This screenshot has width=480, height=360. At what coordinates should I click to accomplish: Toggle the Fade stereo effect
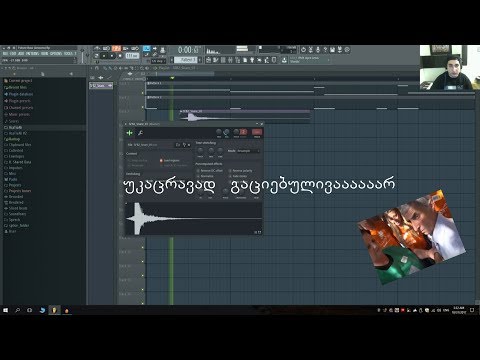click(238, 176)
